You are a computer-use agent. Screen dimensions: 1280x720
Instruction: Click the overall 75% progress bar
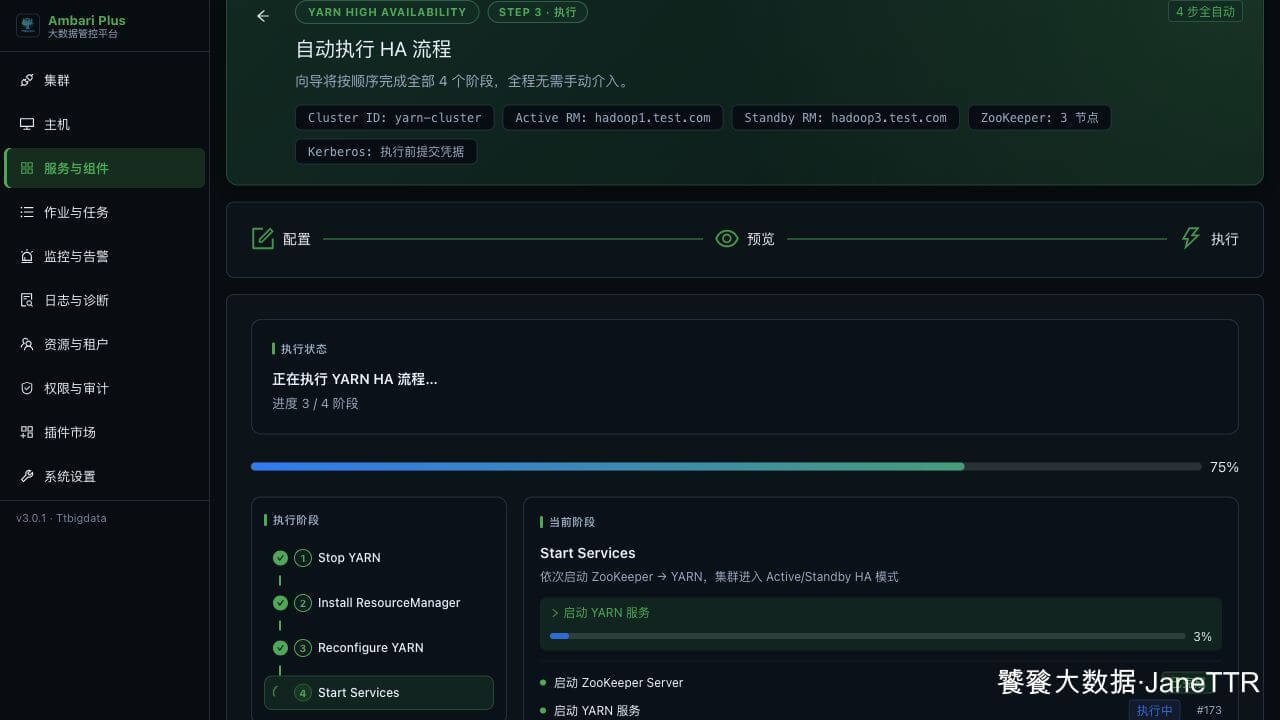[x=726, y=467]
